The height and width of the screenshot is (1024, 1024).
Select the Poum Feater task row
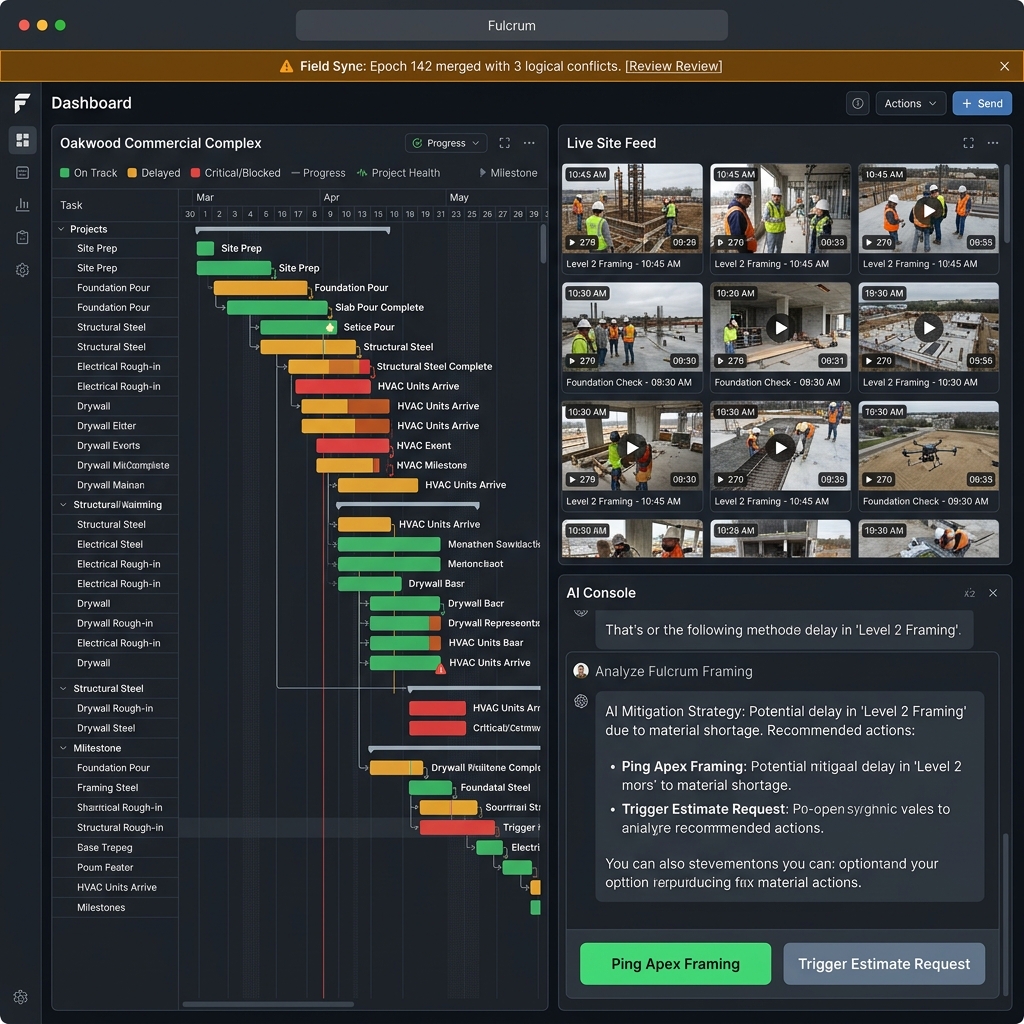pos(115,867)
